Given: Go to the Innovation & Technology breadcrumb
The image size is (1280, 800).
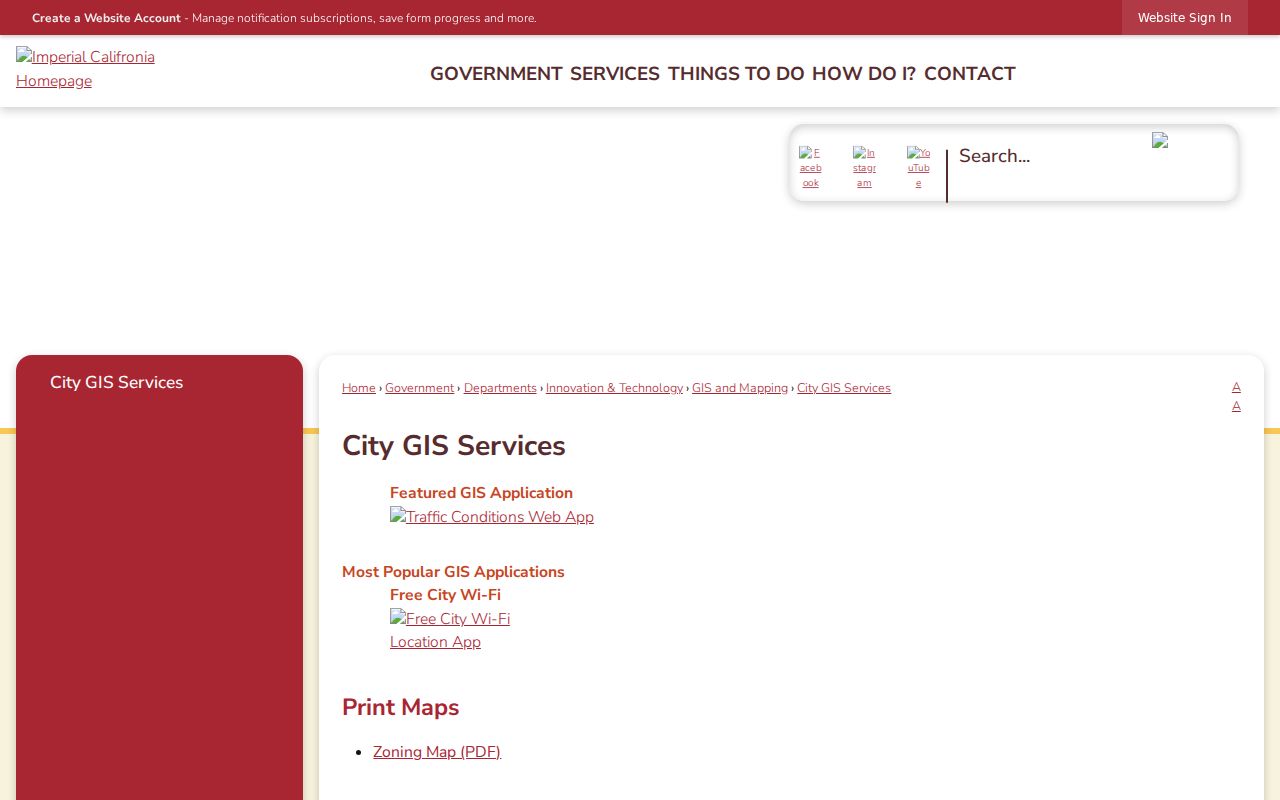Looking at the screenshot, I should coord(614,388).
